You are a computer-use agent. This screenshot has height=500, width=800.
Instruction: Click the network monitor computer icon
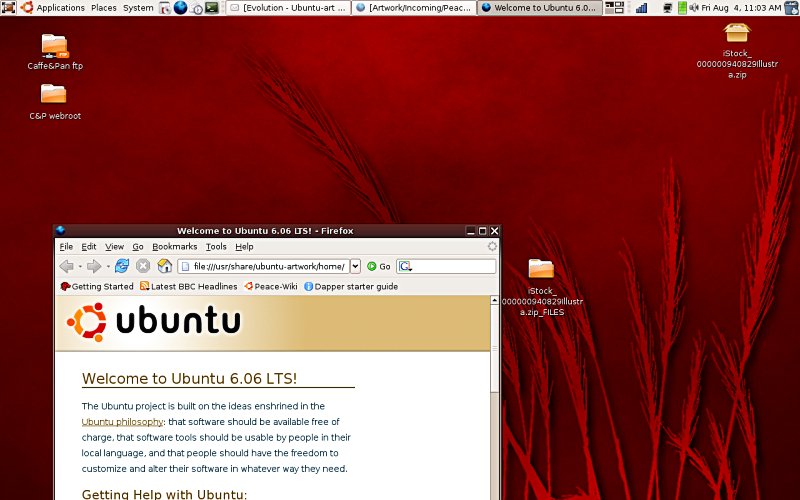pyautogui.click(x=667, y=8)
